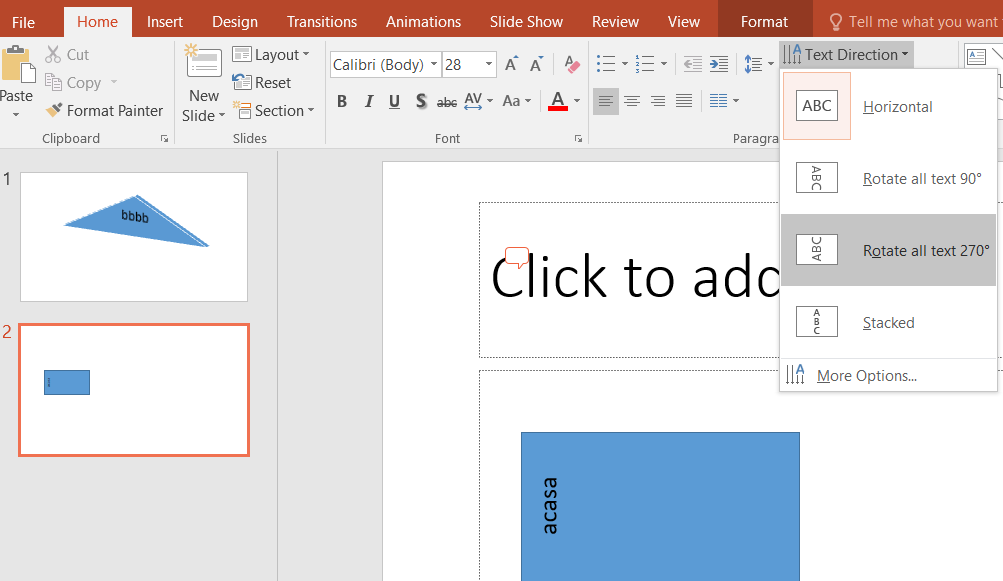Expand the font size 28 dropdown
Screen dimensions: 1003x581
(489, 65)
